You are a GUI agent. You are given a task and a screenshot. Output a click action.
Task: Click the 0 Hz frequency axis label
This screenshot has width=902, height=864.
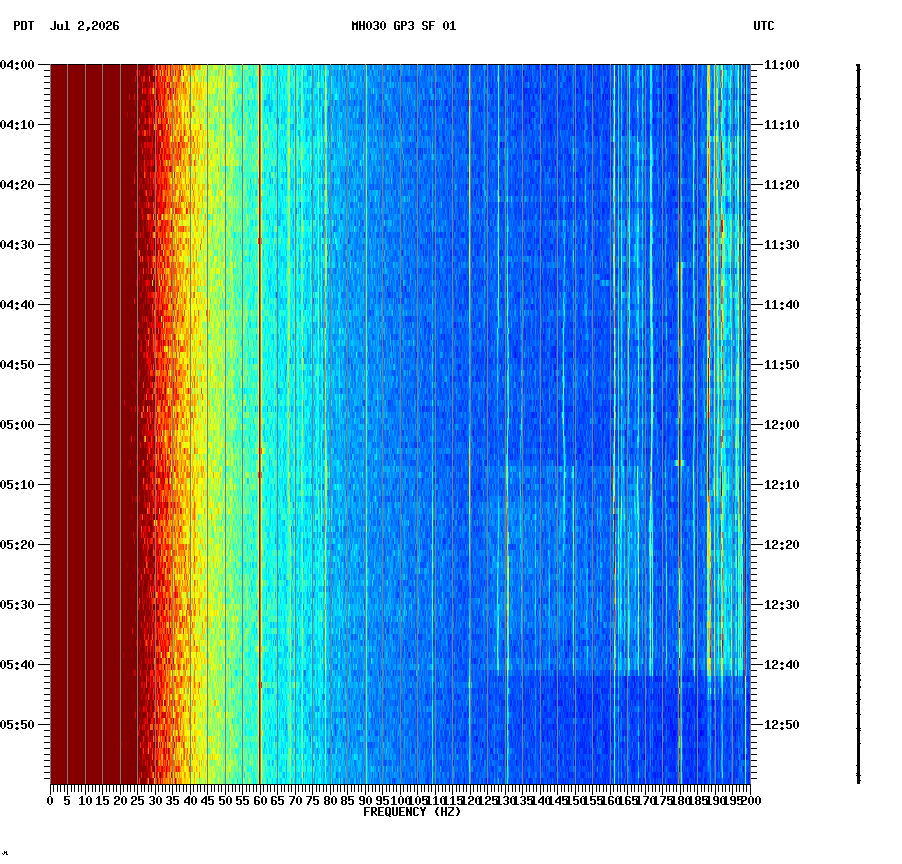pos(51,801)
